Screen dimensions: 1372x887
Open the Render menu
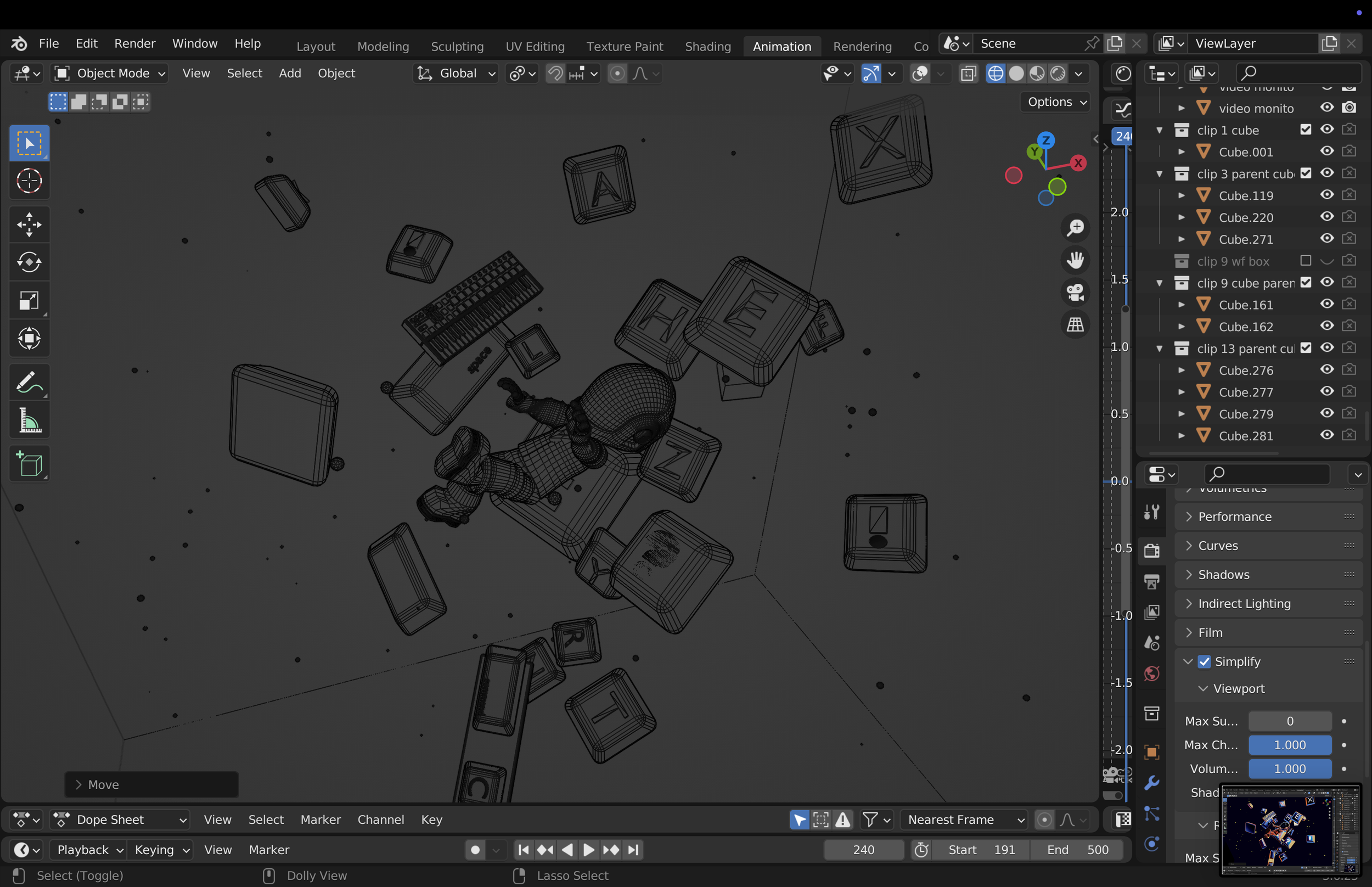(134, 44)
